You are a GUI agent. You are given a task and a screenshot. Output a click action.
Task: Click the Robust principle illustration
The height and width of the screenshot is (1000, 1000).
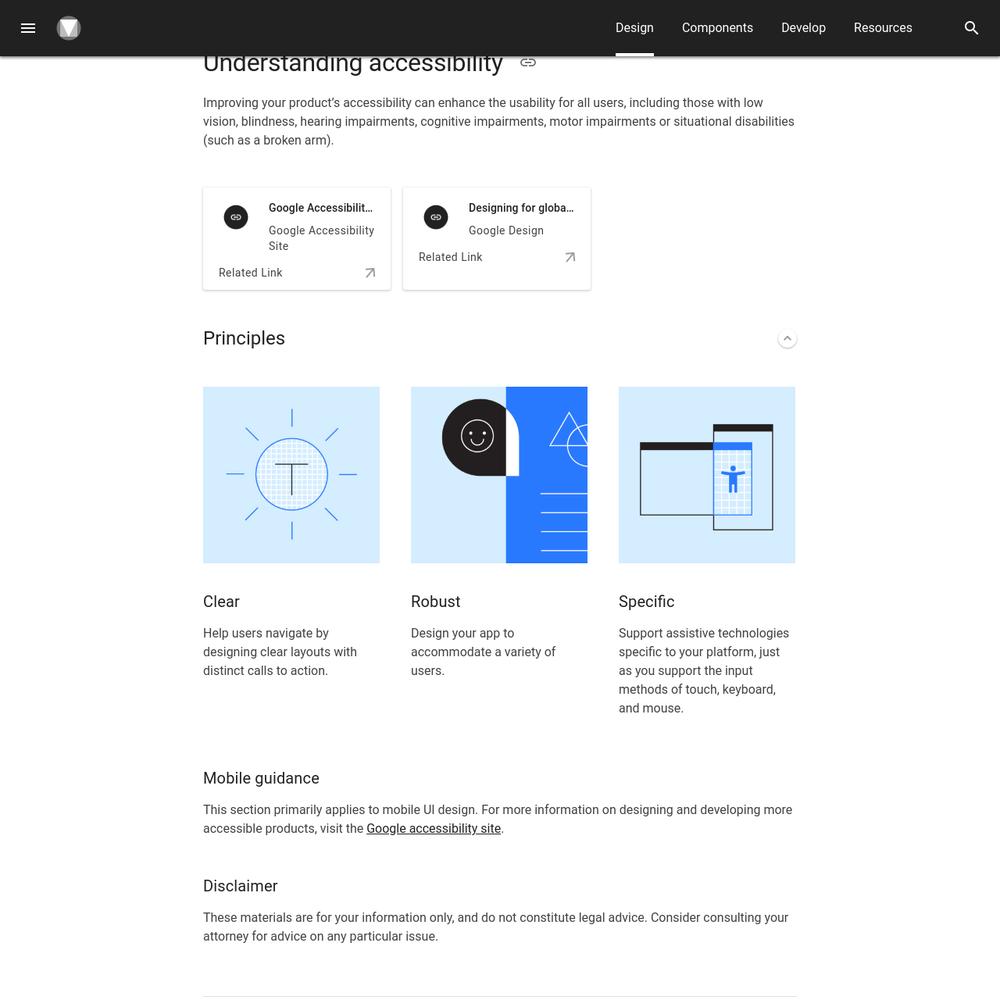pos(499,474)
